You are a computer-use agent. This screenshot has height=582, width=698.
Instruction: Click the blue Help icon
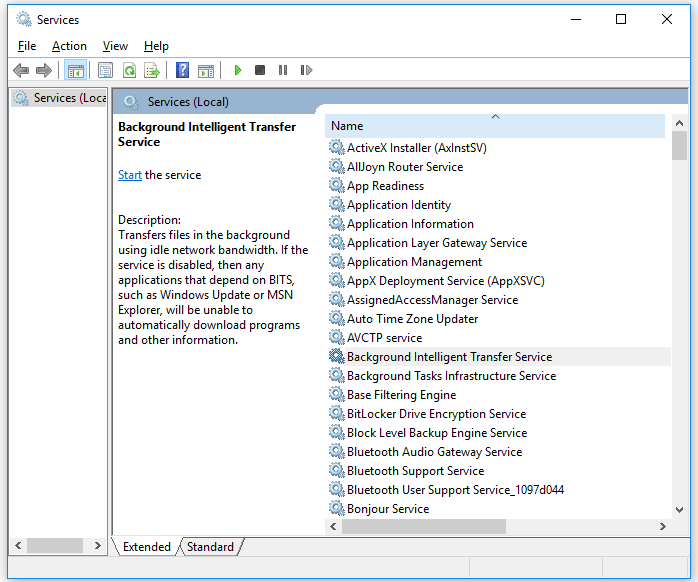pos(182,70)
